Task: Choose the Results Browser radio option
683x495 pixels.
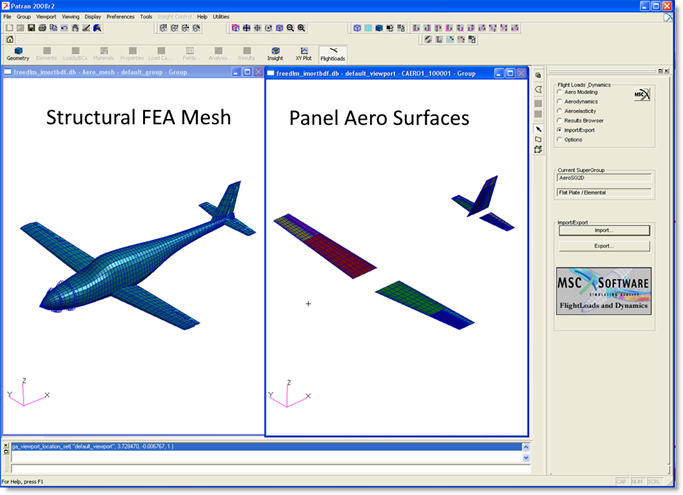Action: point(560,120)
